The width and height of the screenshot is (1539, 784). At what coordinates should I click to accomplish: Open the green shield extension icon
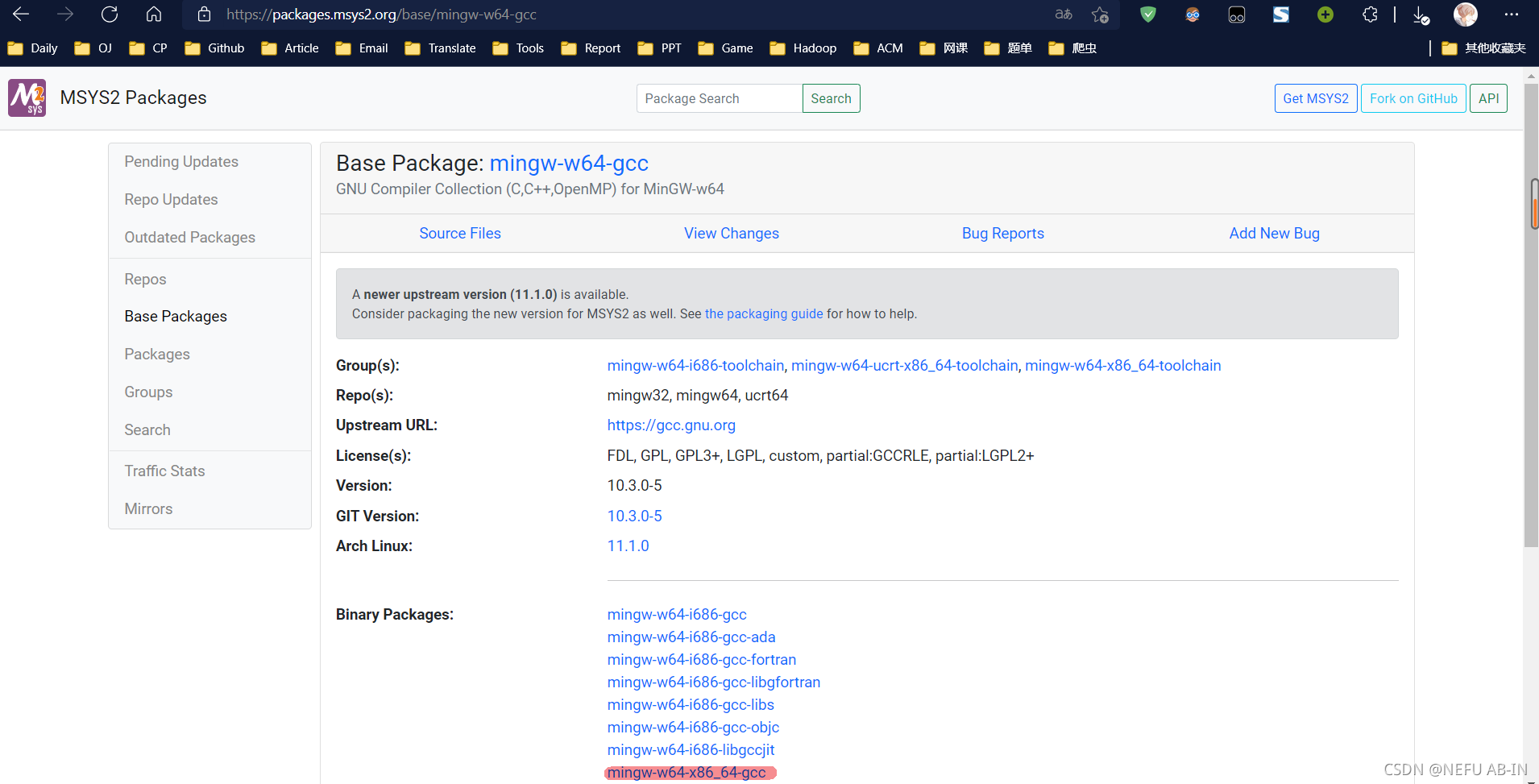coord(1148,15)
